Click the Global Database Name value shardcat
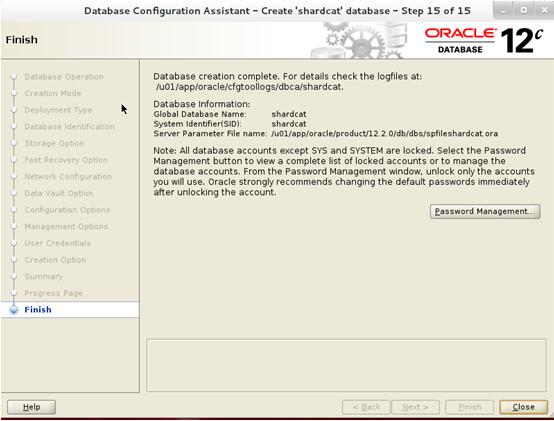The height and width of the screenshot is (421, 554). tap(289, 114)
